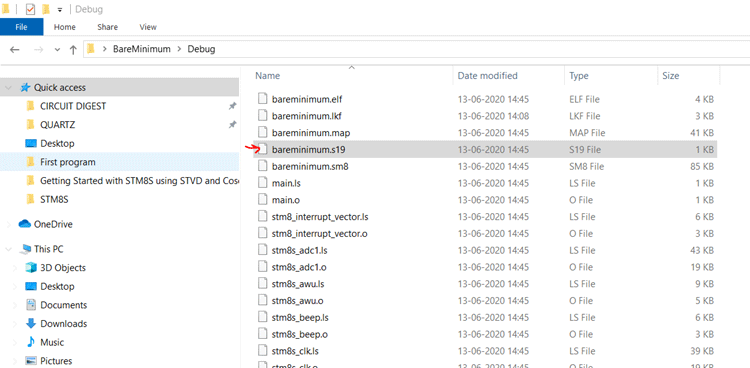750x368 pixels.
Task: Select Desktop under Quick access
Action: click(x=57, y=144)
